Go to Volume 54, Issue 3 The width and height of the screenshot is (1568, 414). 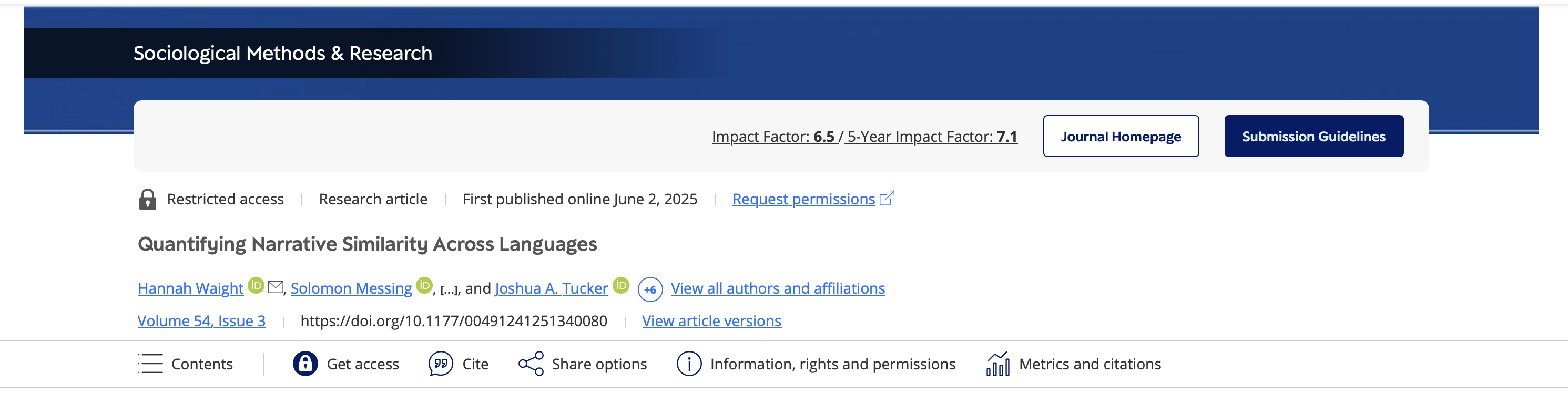tap(201, 321)
